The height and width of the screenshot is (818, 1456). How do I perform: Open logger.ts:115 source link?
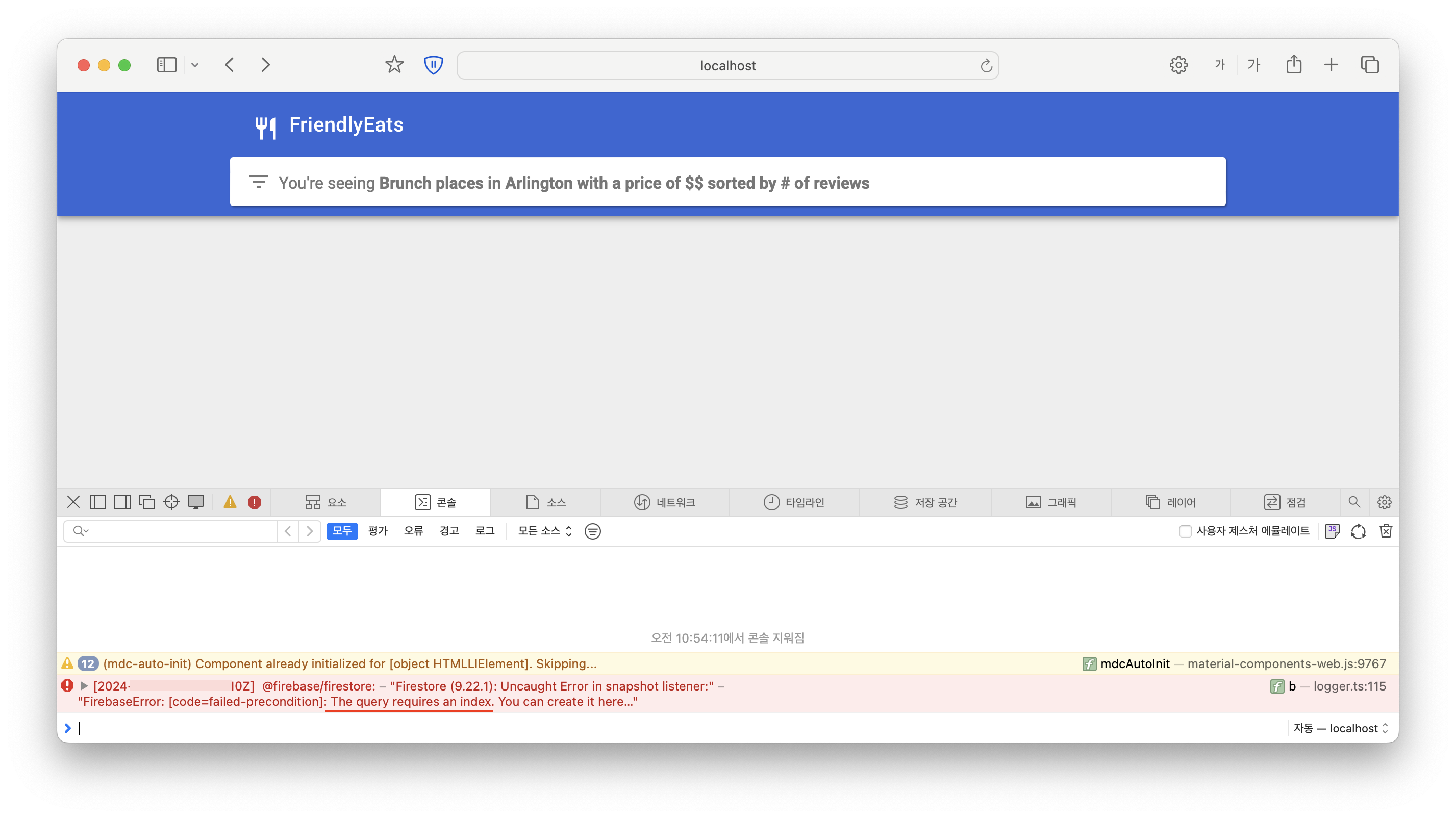[x=1349, y=686]
